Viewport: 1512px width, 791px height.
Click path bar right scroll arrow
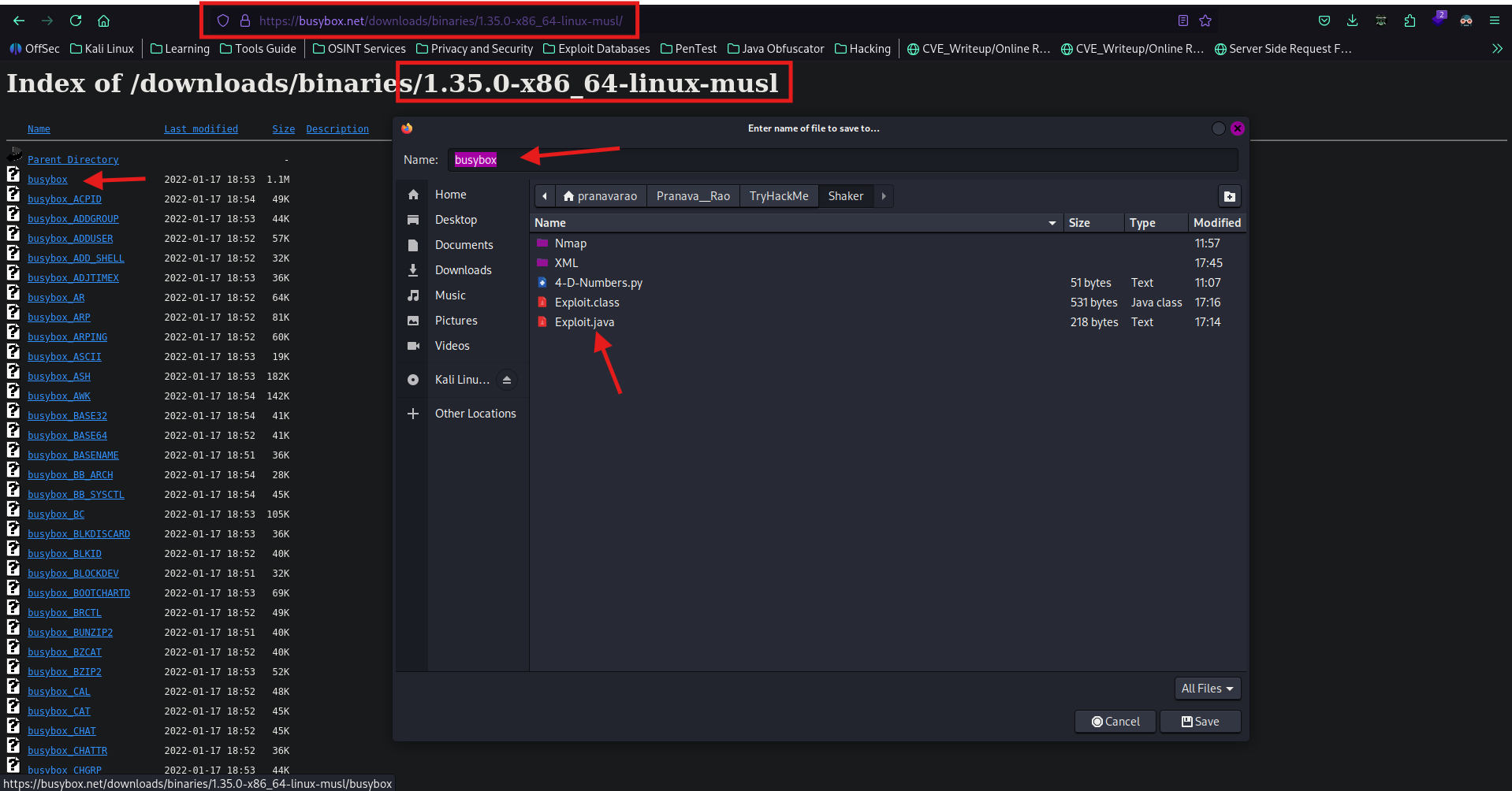[x=884, y=196]
